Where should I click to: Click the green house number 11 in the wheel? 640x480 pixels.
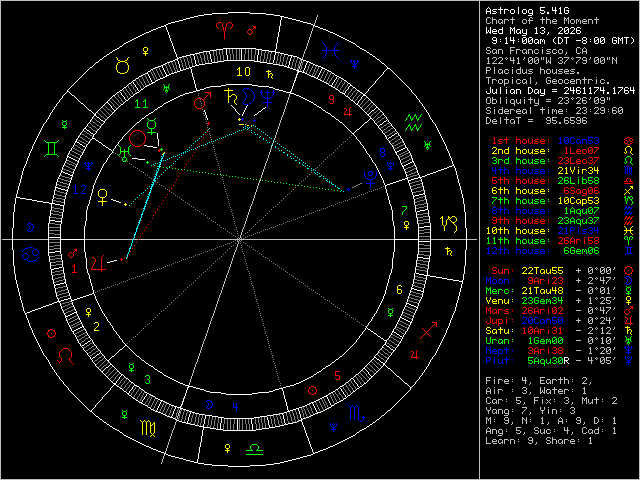click(x=141, y=104)
